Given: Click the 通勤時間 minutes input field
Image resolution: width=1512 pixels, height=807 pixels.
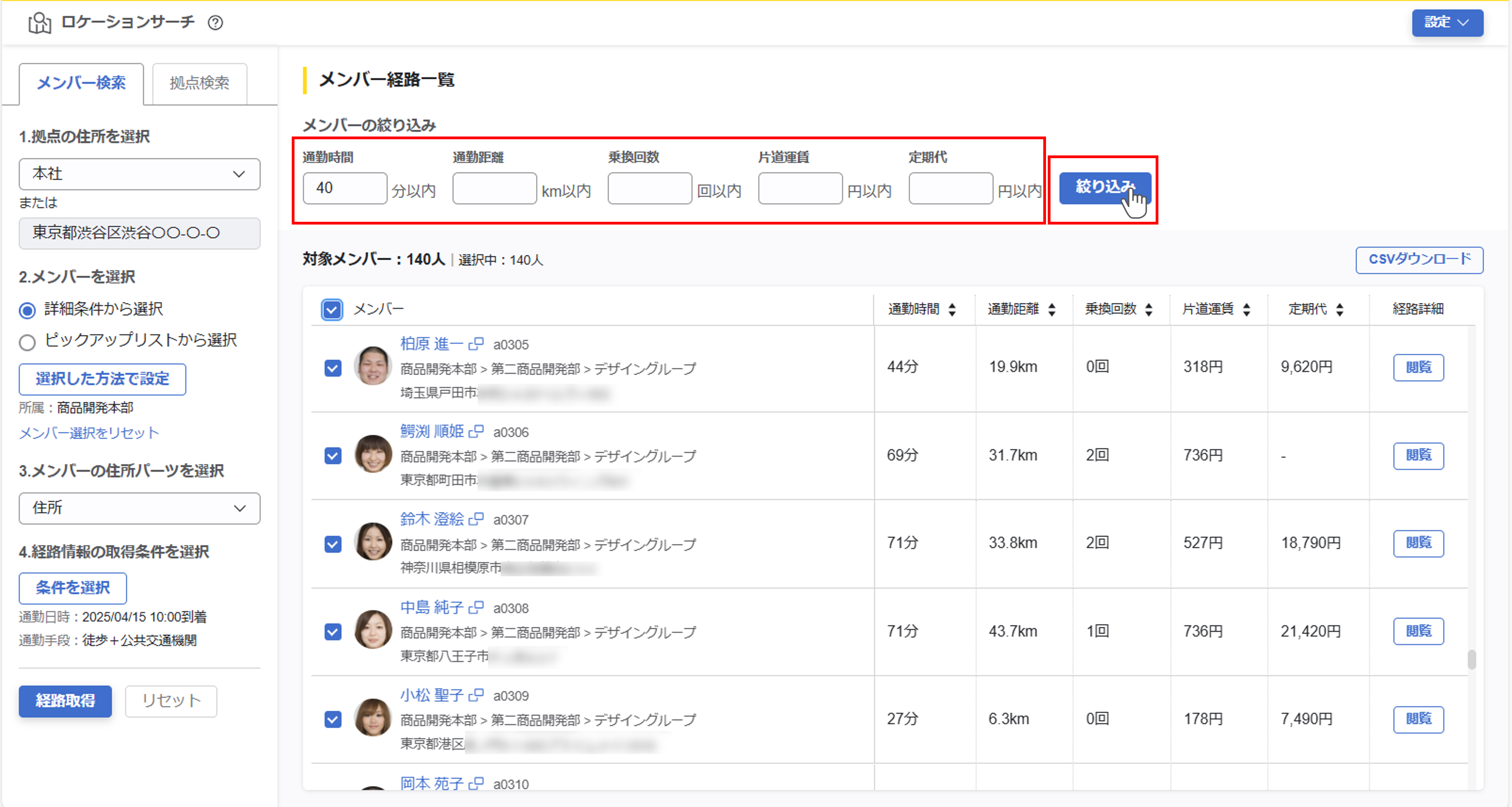Looking at the screenshot, I should (x=345, y=188).
